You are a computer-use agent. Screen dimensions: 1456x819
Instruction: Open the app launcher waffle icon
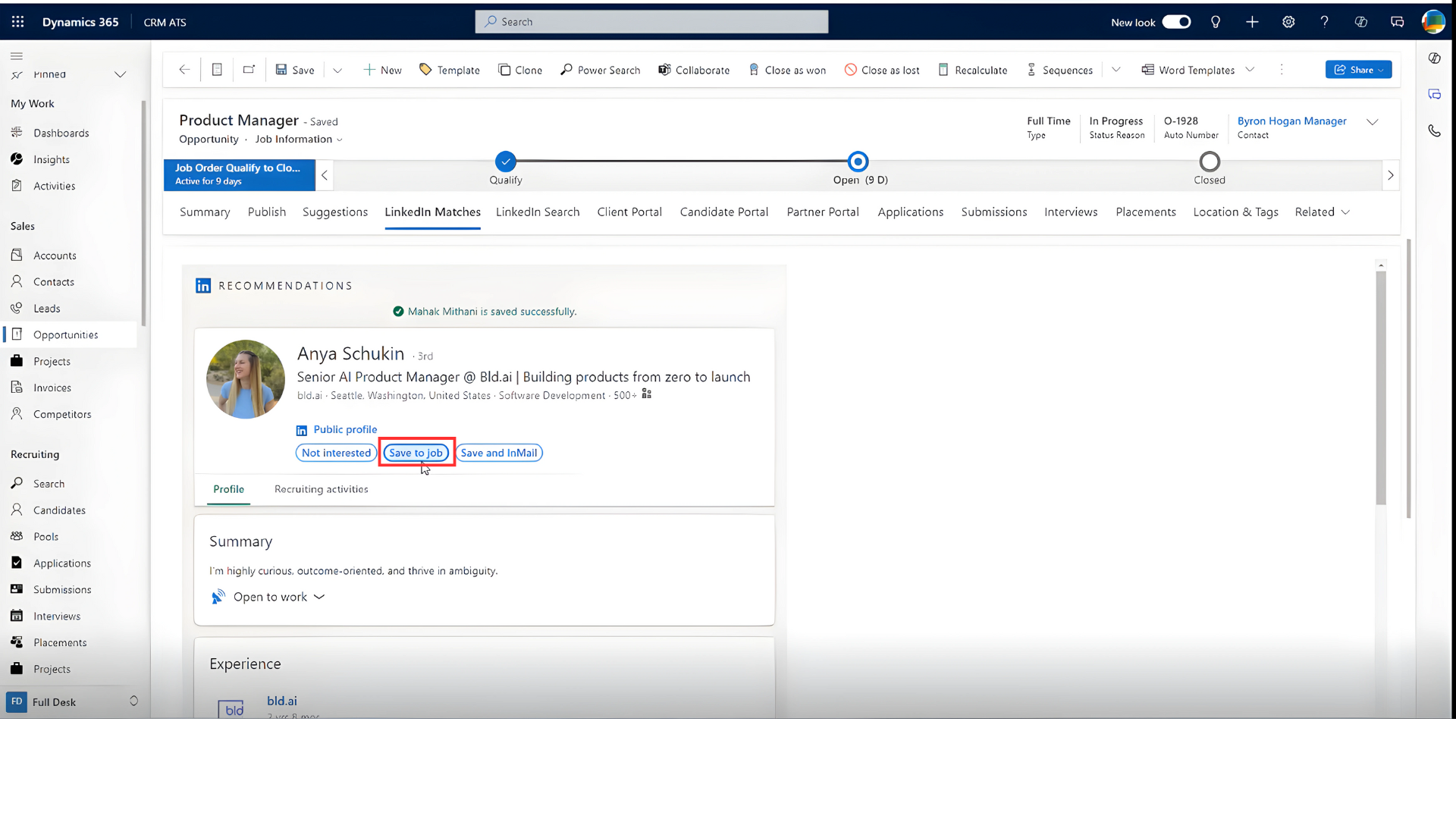point(18,22)
